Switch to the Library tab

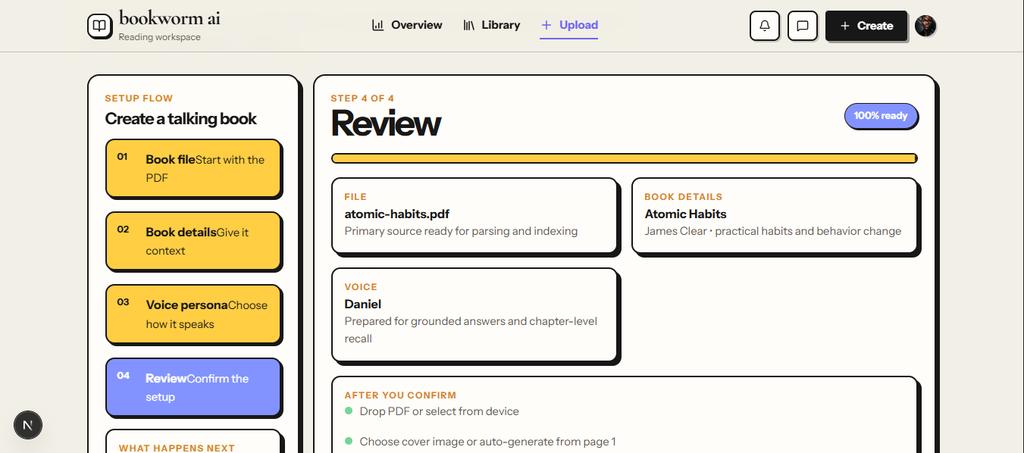point(492,25)
